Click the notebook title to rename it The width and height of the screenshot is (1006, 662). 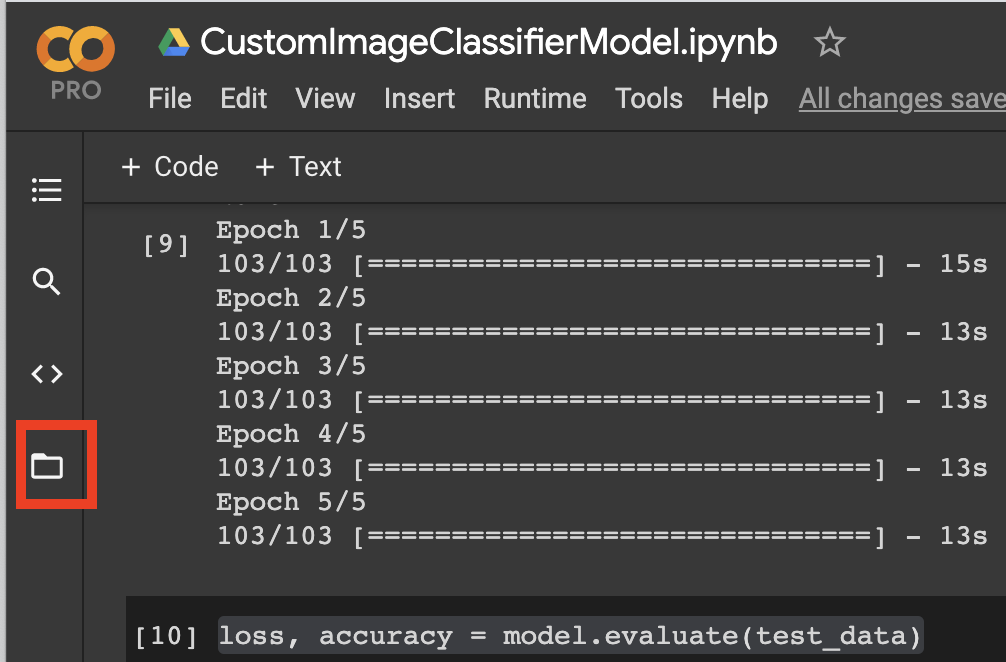pyautogui.click(x=489, y=43)
